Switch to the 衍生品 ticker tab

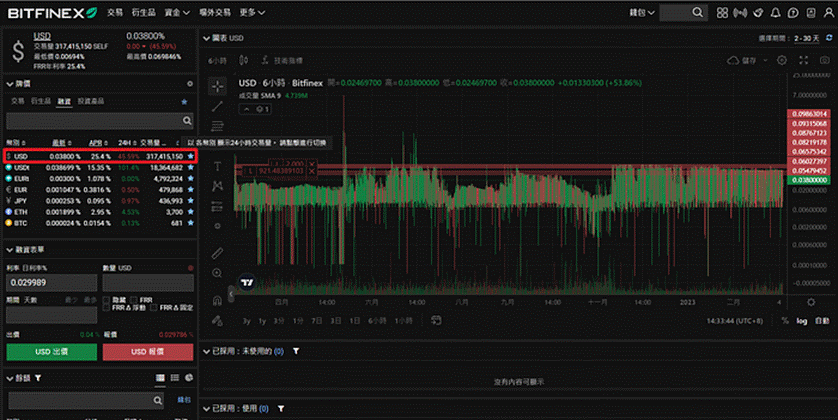41,101
